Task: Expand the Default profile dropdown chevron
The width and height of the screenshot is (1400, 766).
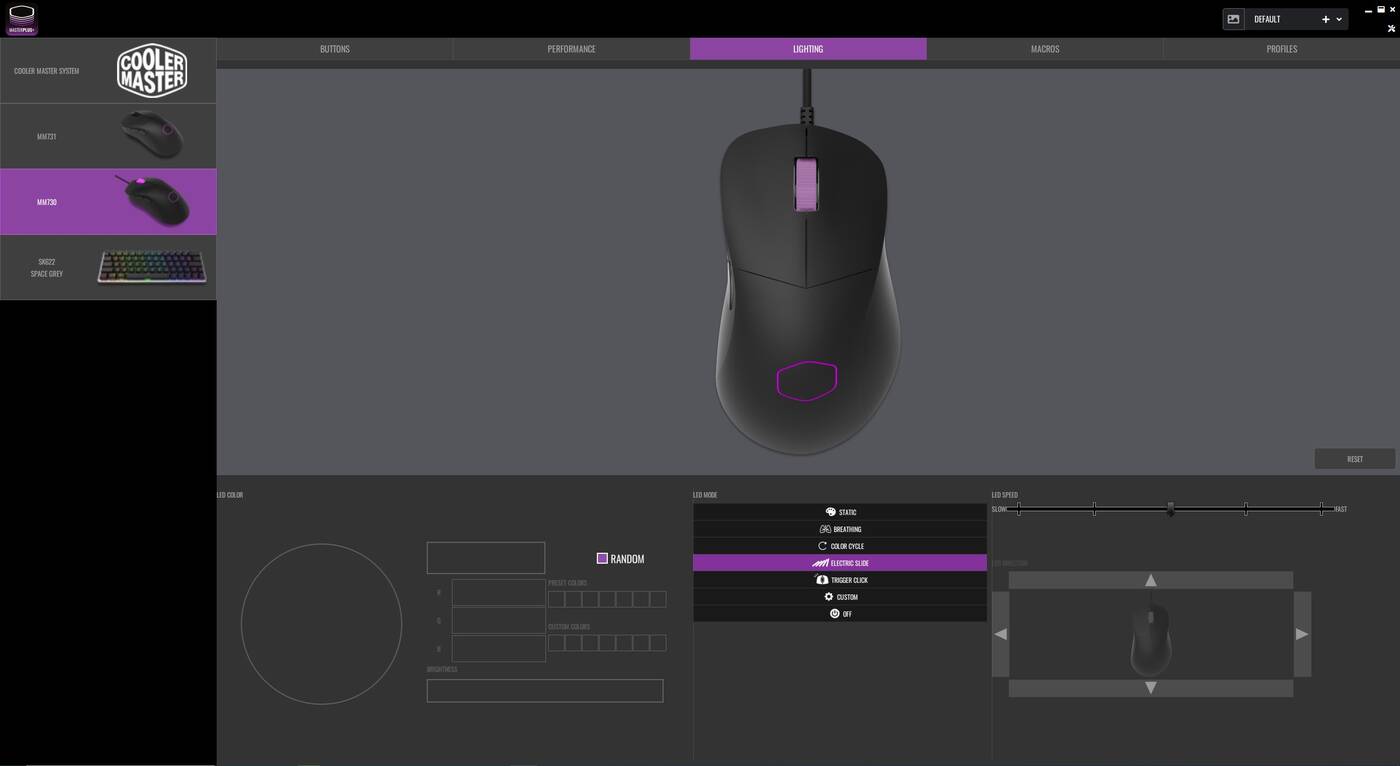Action: [1339, 19]
